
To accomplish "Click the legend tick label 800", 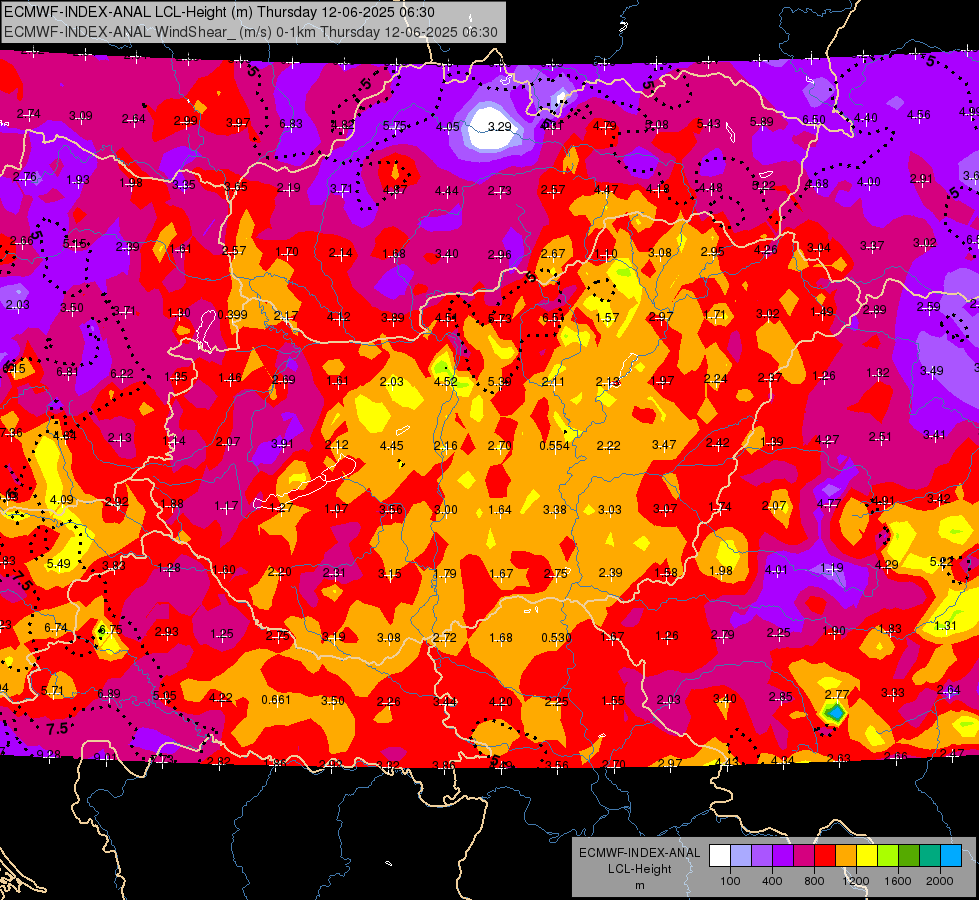I will (x=814, y=881).
